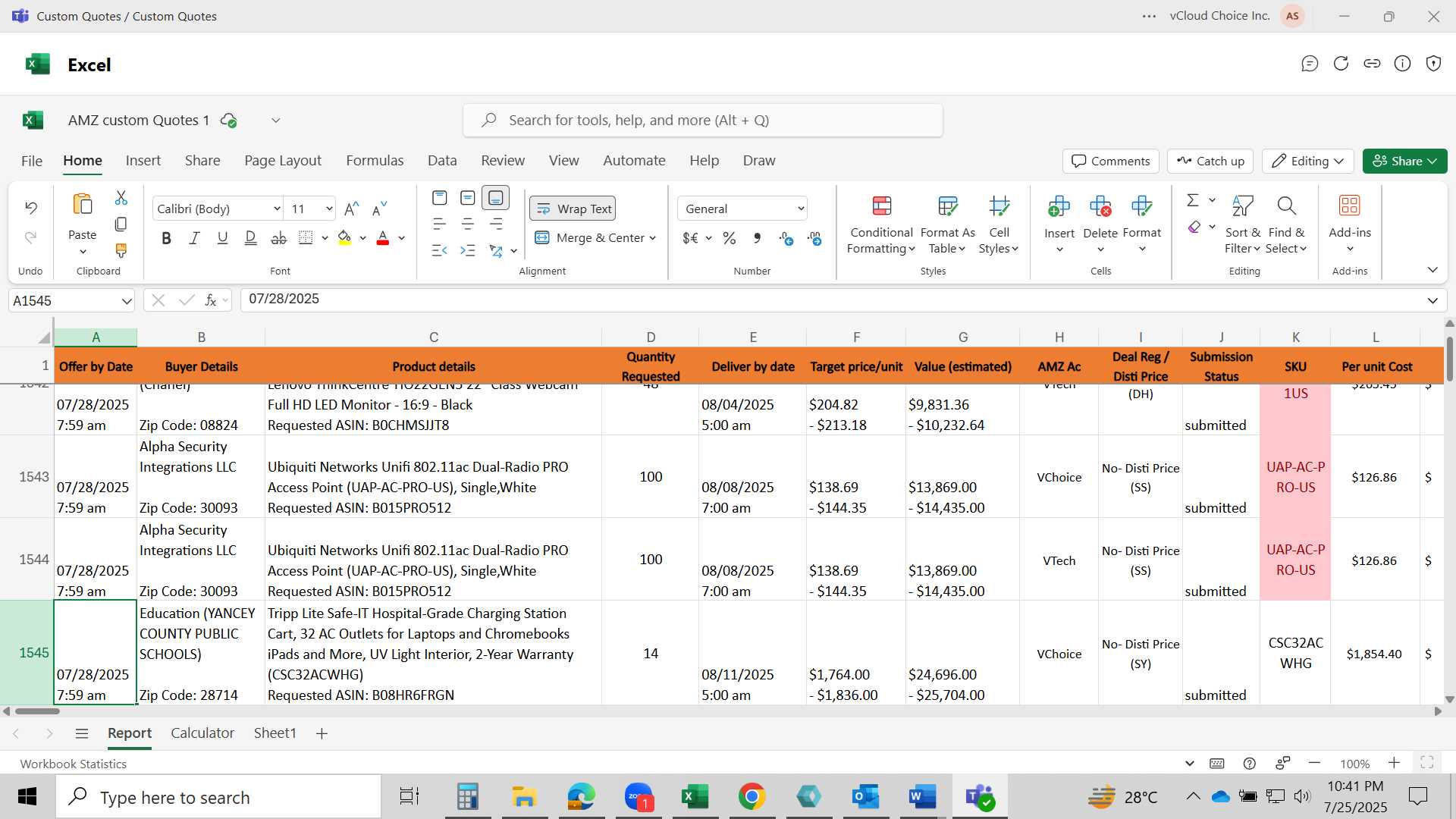Open file name dropdown chevron
This screenshot has height=819, width=1456.
[x=276, y=121]
